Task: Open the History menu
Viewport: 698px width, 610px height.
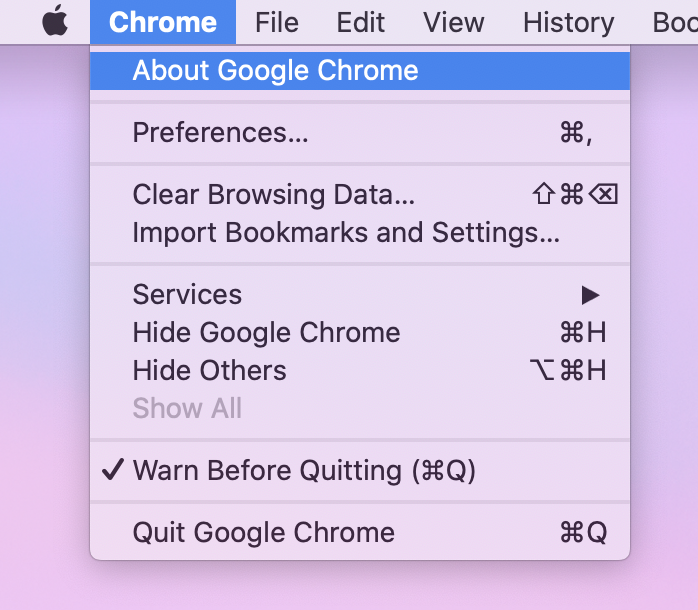Action: click(568, 22)
